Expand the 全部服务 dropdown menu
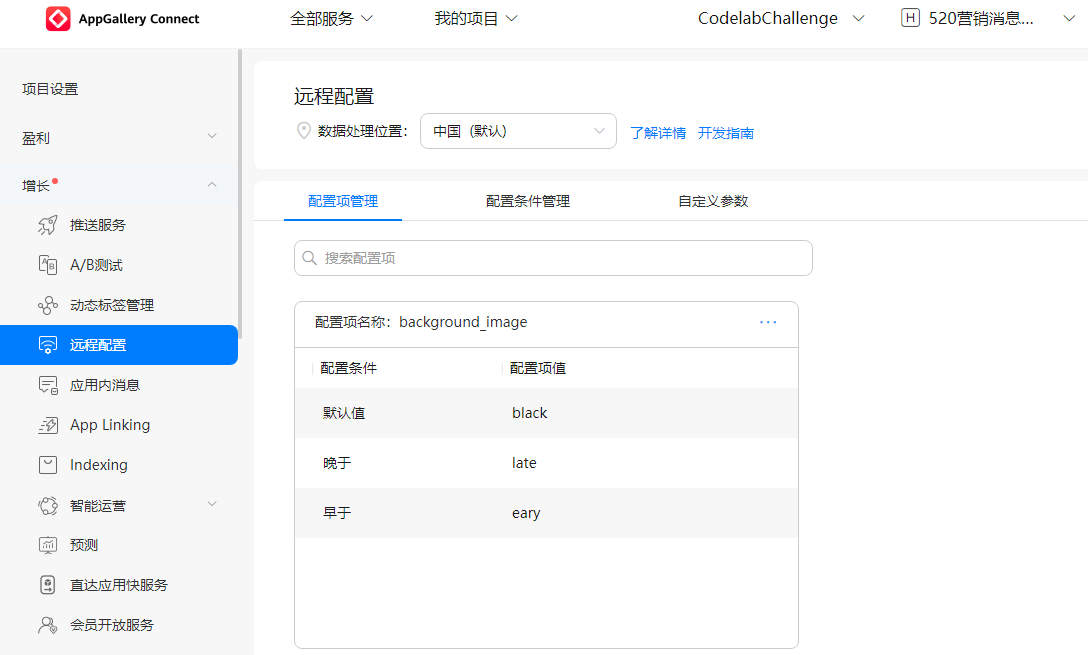The width and height of the screenshot is (1088, 655). [331, 19]
